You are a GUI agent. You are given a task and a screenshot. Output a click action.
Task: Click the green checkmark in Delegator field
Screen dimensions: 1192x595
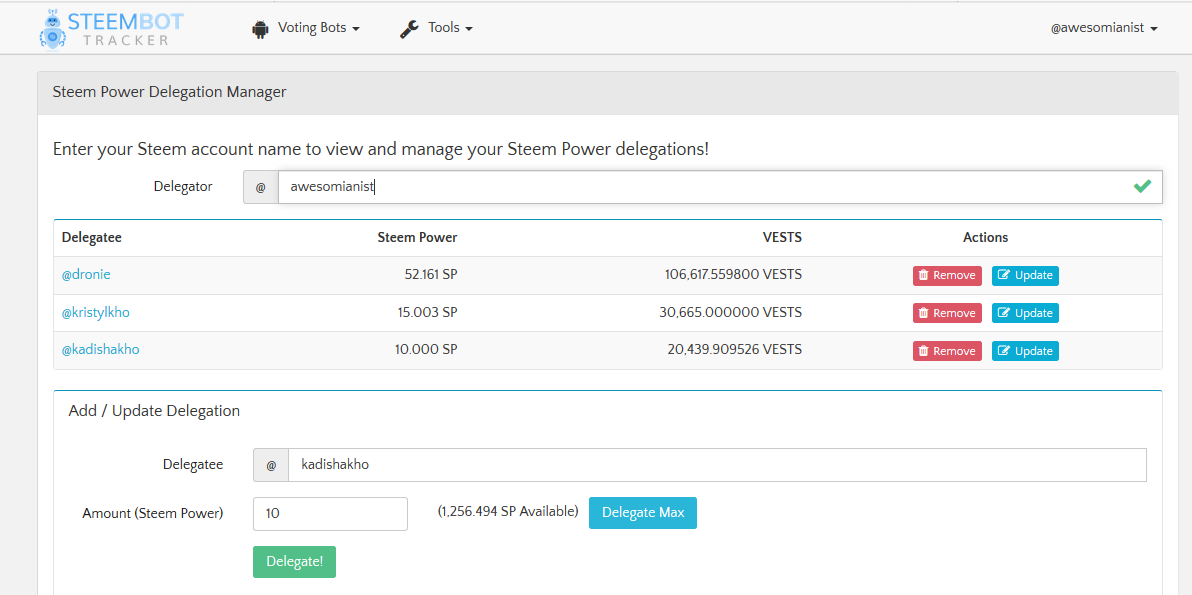(1142, 186)
